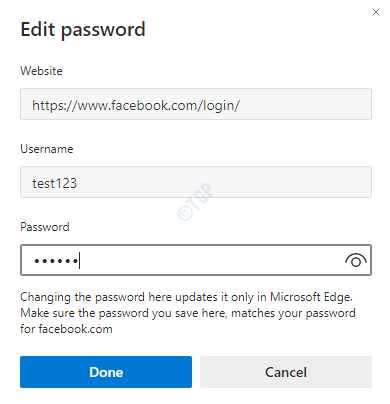Click the TGP watermark

coord(196,201)
